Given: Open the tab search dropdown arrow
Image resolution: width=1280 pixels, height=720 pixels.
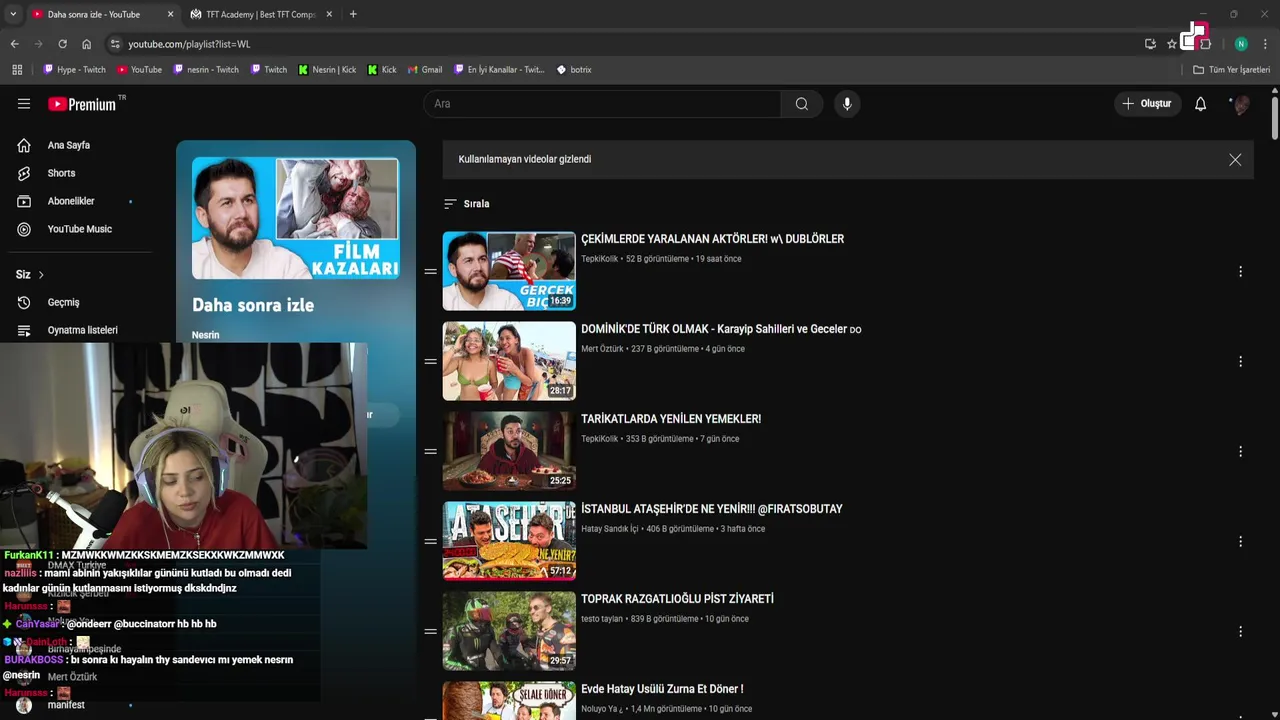Looking at the screenshot, I should coord(13,14).
